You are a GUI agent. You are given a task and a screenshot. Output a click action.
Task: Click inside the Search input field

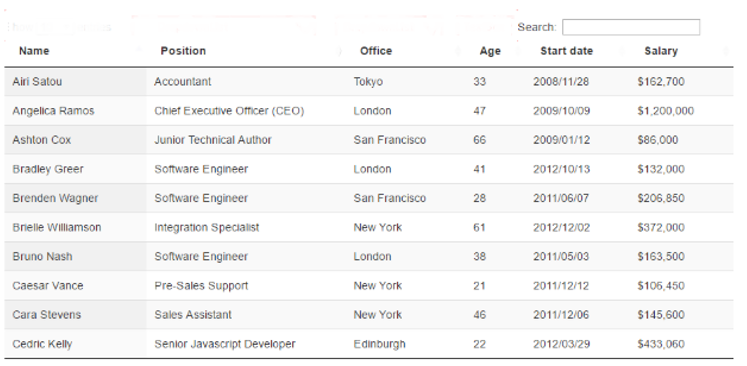[631, 27]
